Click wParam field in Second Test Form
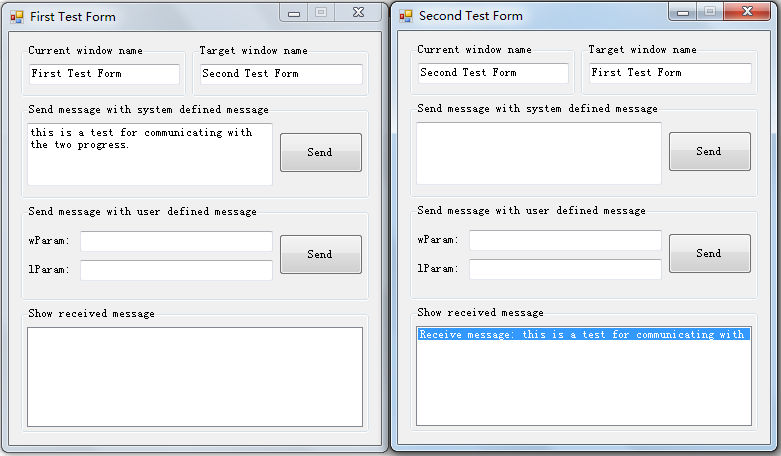Screen dimensions: 781x456 tap(565, 240)
